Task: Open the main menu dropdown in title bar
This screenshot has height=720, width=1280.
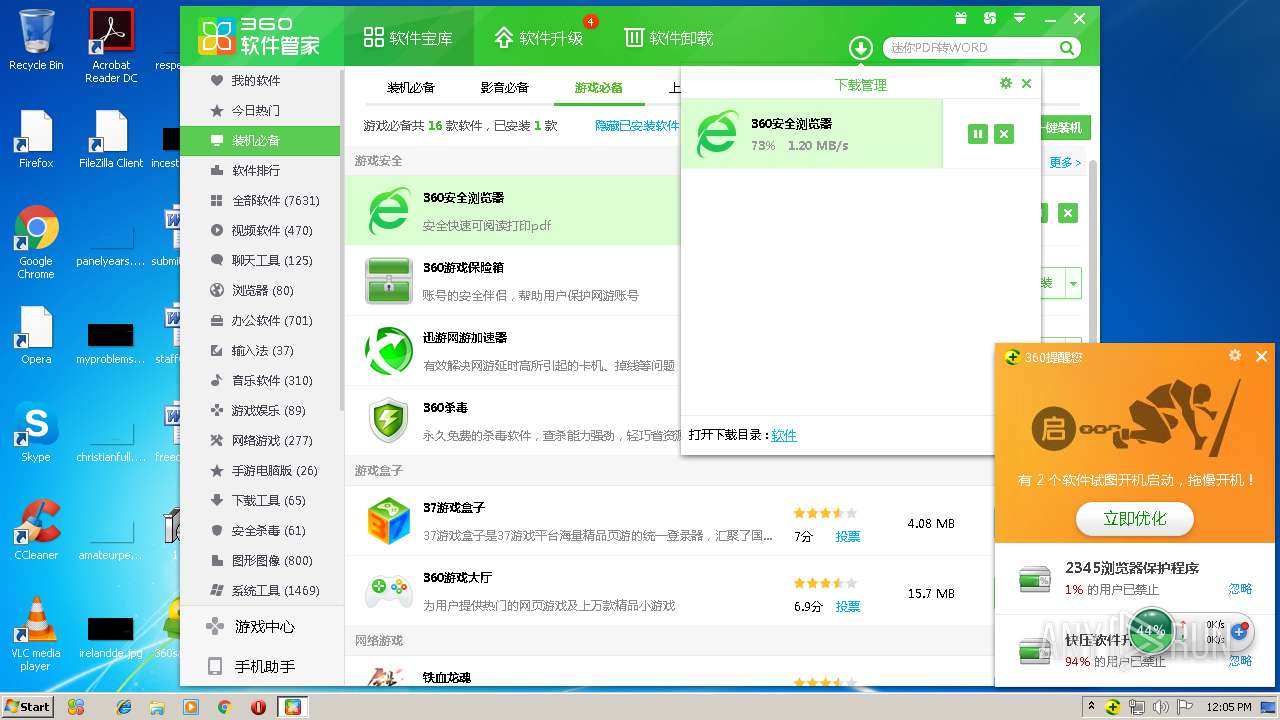Action: pos(1020,18)
